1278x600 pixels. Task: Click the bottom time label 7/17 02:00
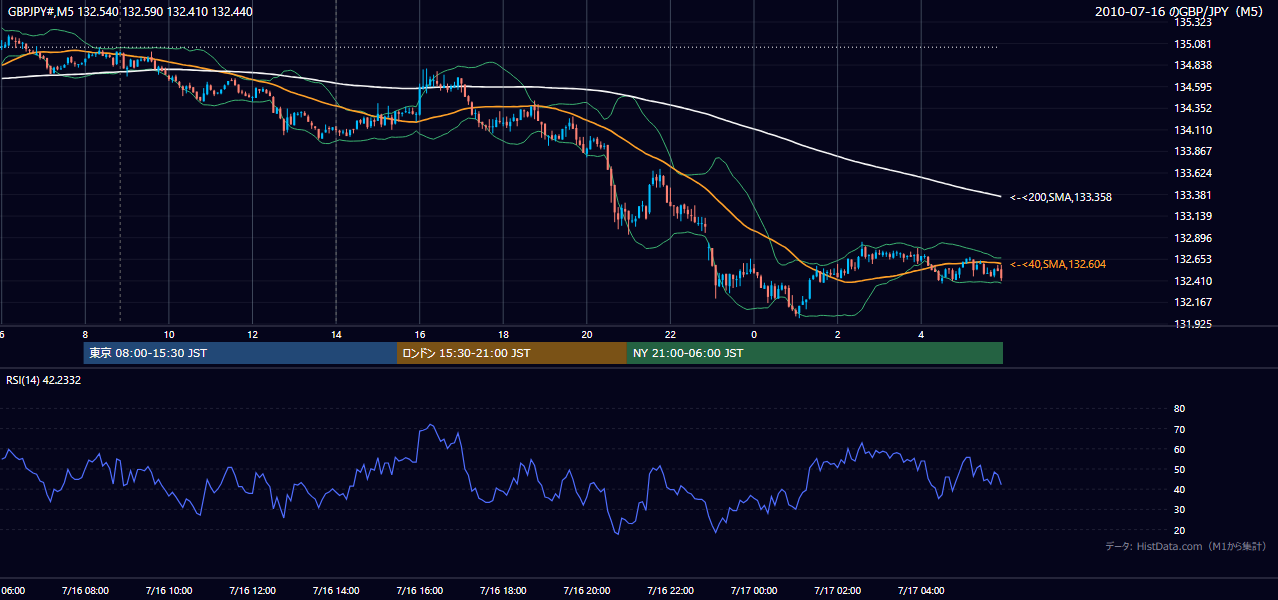[839, 590]
